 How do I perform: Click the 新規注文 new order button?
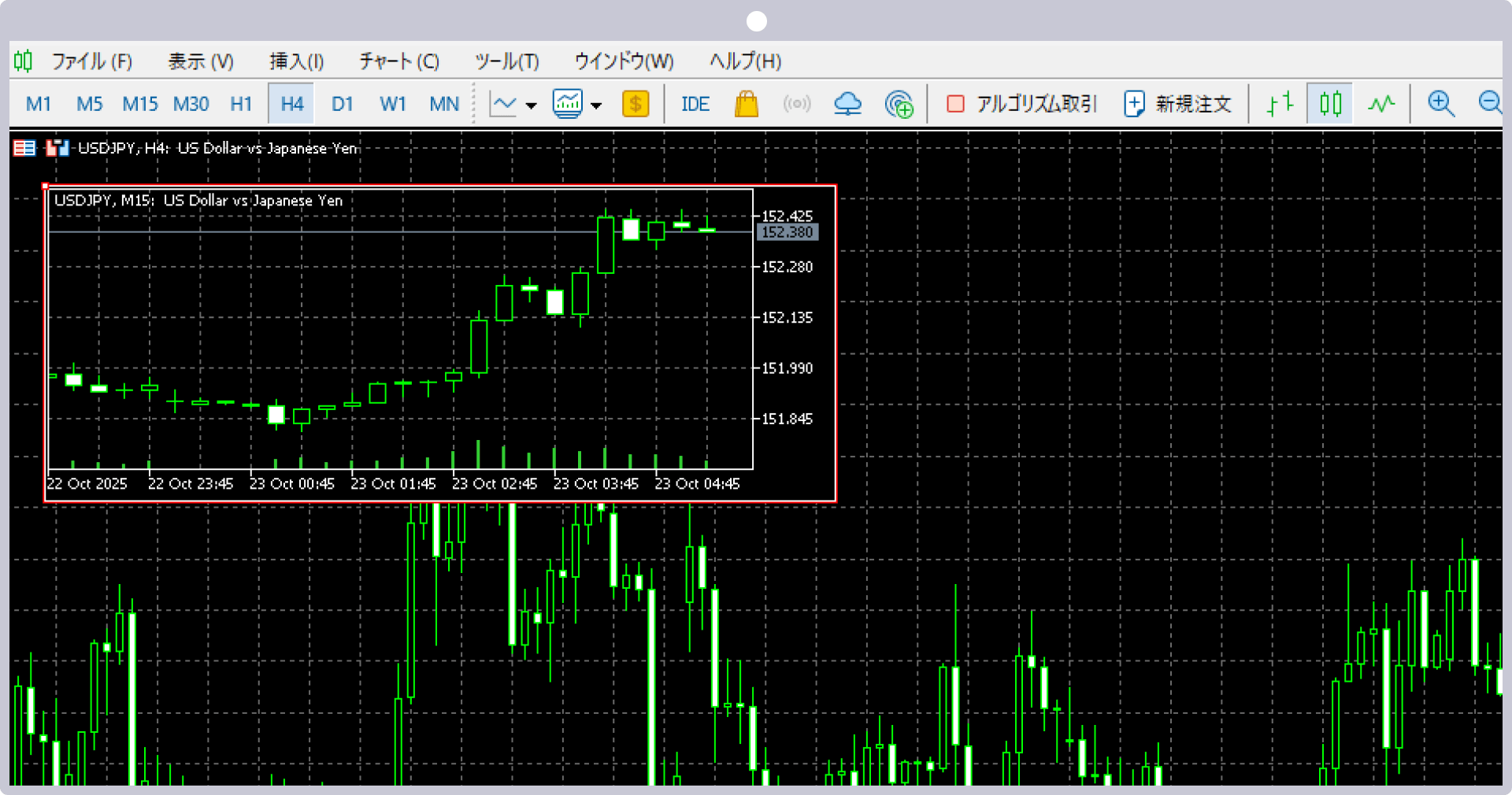pos(1178,104)
